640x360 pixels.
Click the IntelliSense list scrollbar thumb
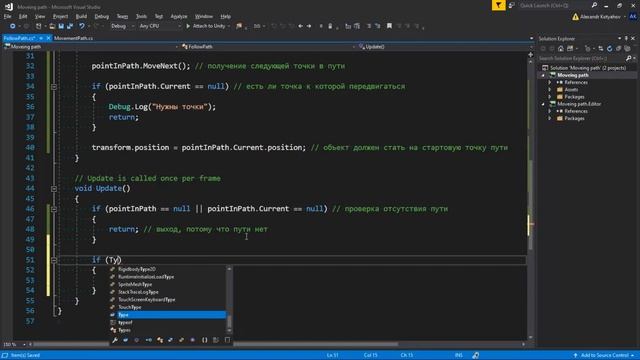click(x=229, y=322)
